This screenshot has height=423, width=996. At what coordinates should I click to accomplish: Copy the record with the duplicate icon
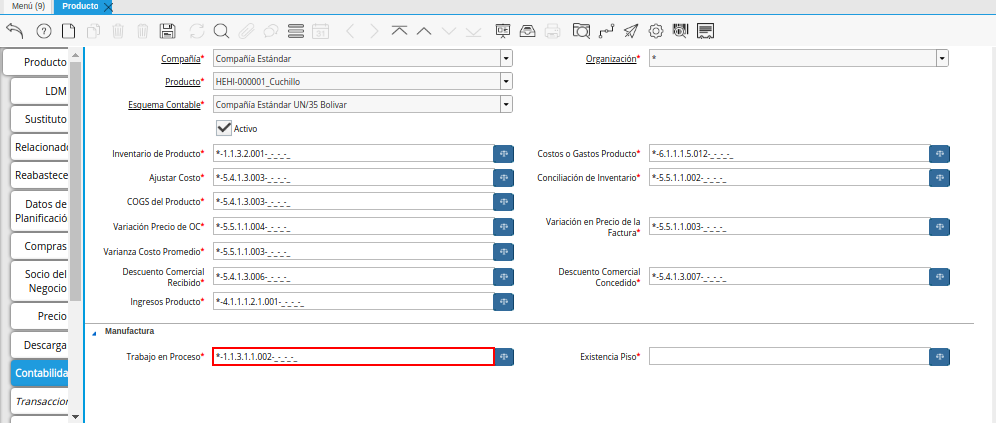tap(93, 30)
